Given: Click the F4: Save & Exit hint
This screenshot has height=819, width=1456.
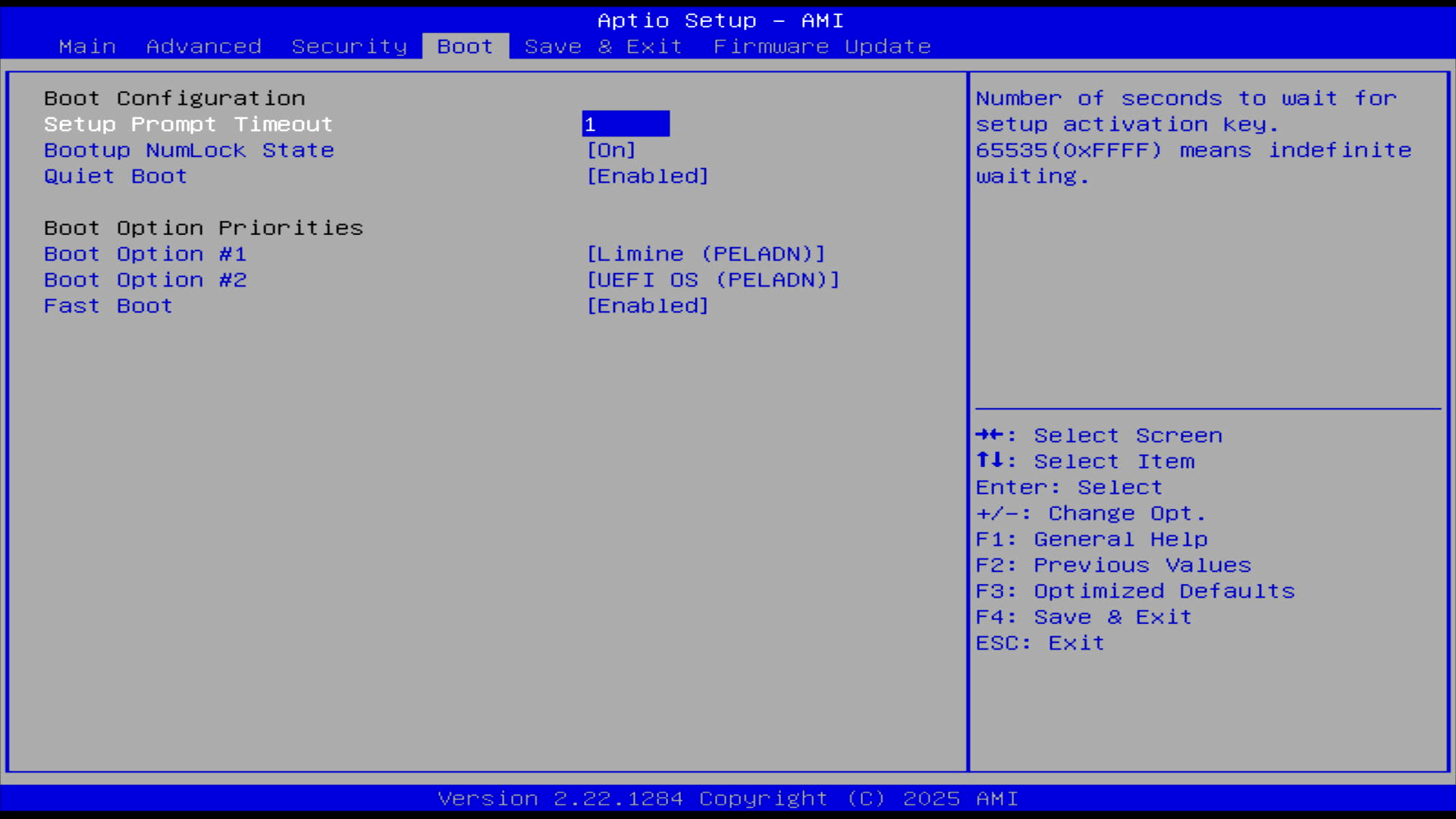Looking at the screenshot, I should [x=1084, y=617].
